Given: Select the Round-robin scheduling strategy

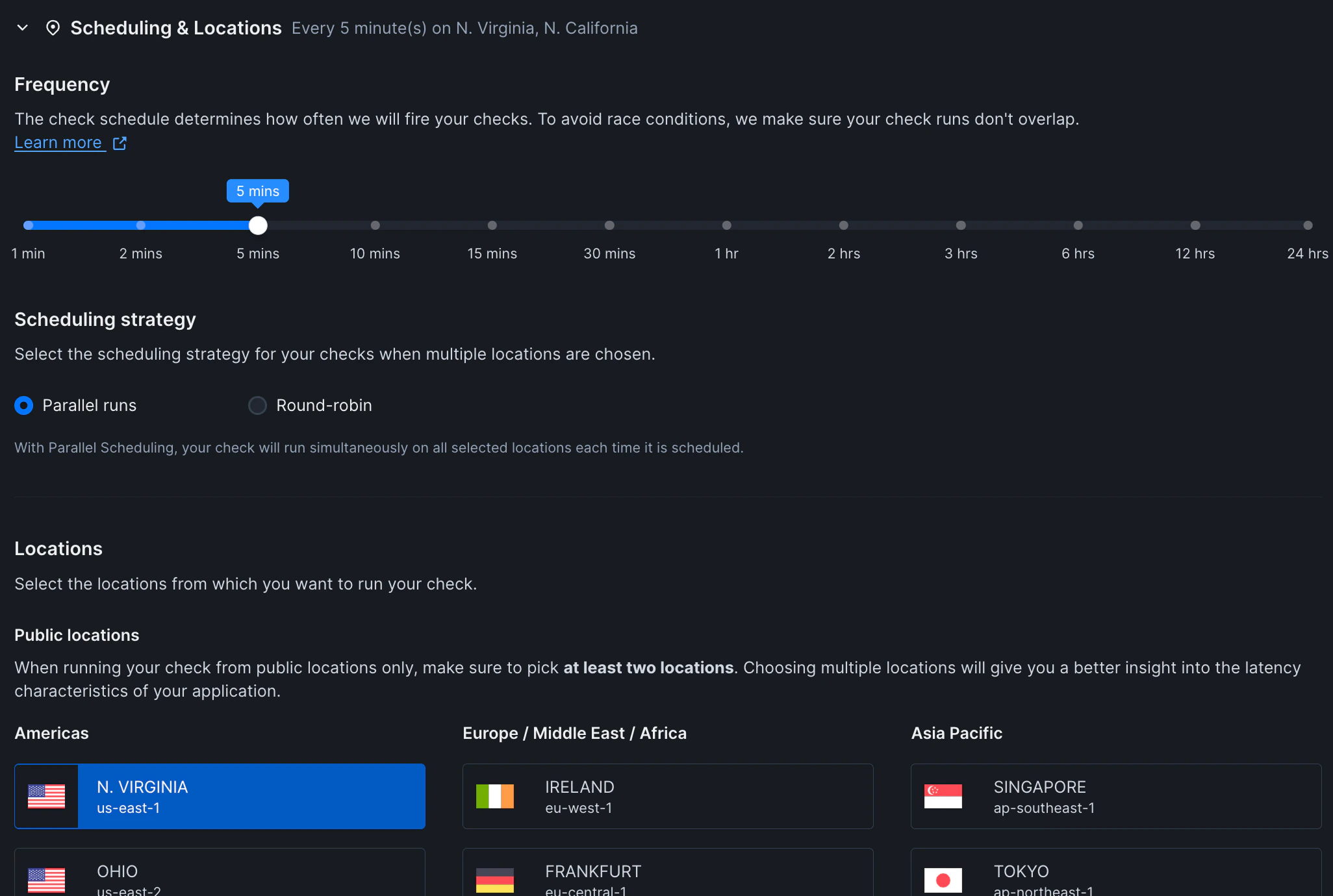Looking at the screenshot, I should click(257, 405).
